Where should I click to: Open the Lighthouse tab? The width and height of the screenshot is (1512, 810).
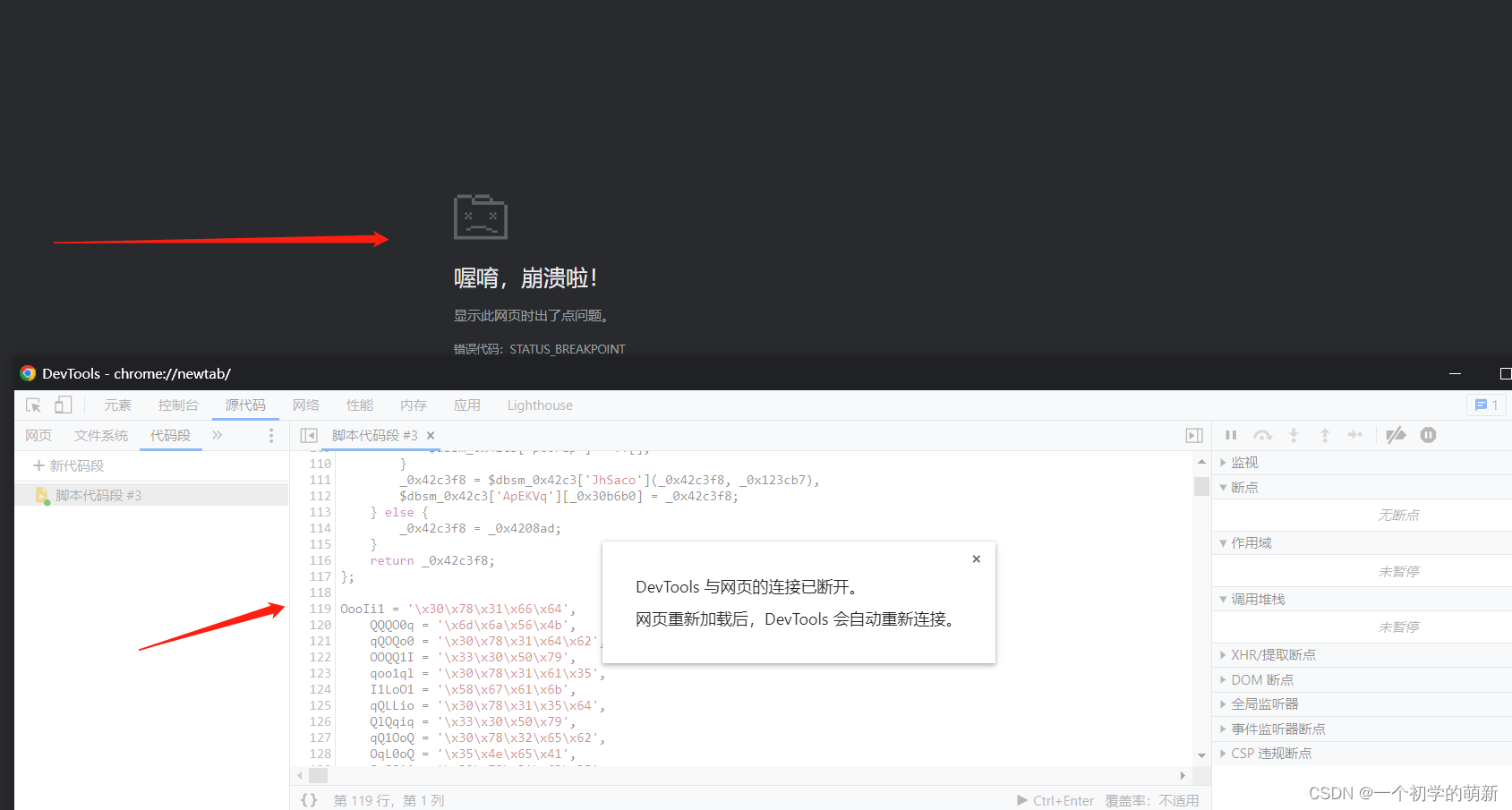[540, 405]
